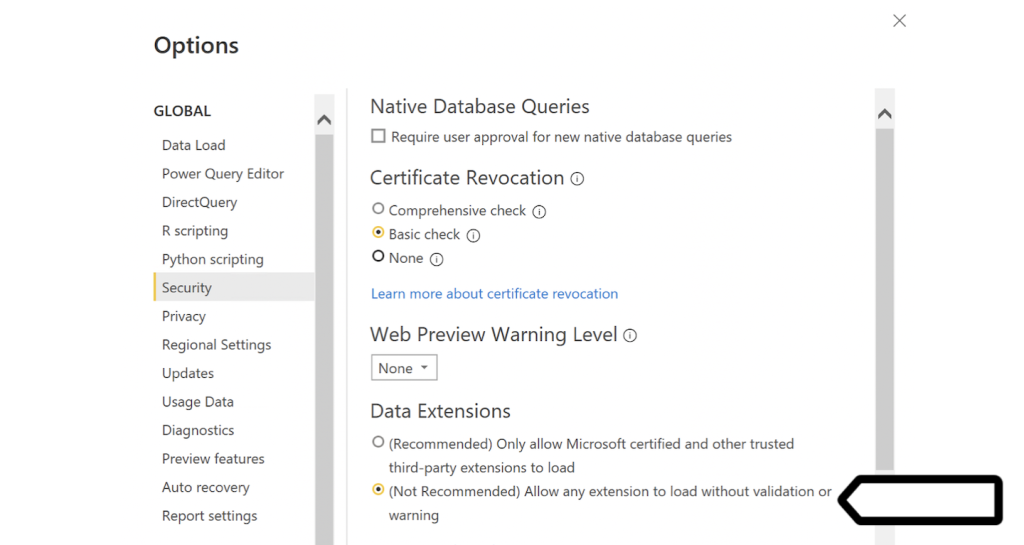Click the Native Database Queries heading
The image size is (1024, 545).
tap(480, 106)
